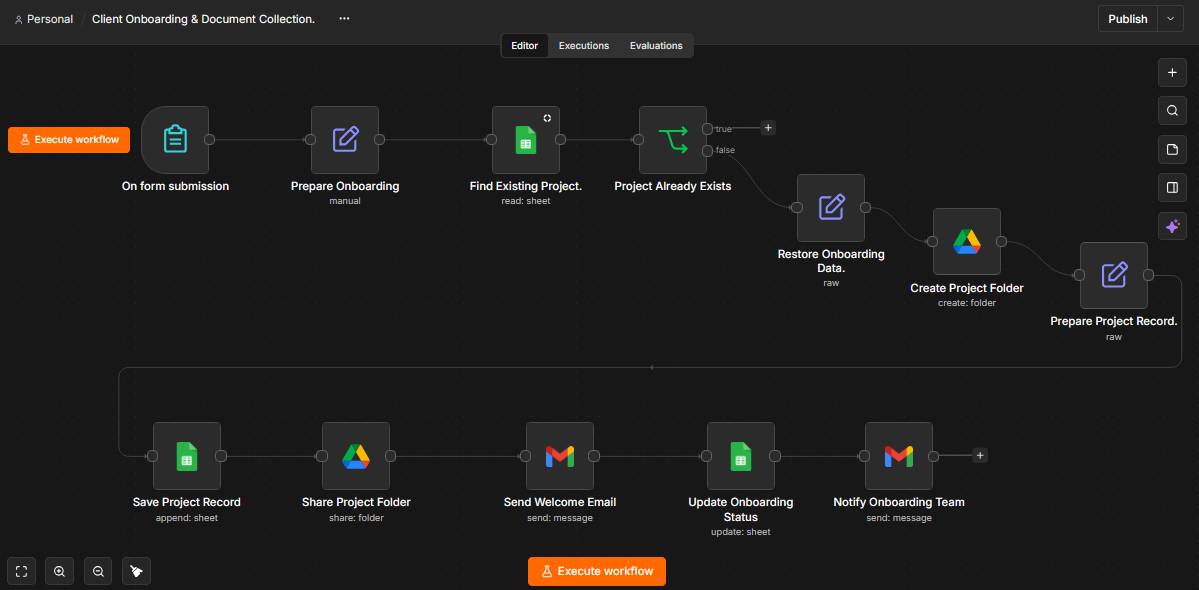Add a sticky note to canvas
1199x590 pixels.
(x=1171, y=149)
